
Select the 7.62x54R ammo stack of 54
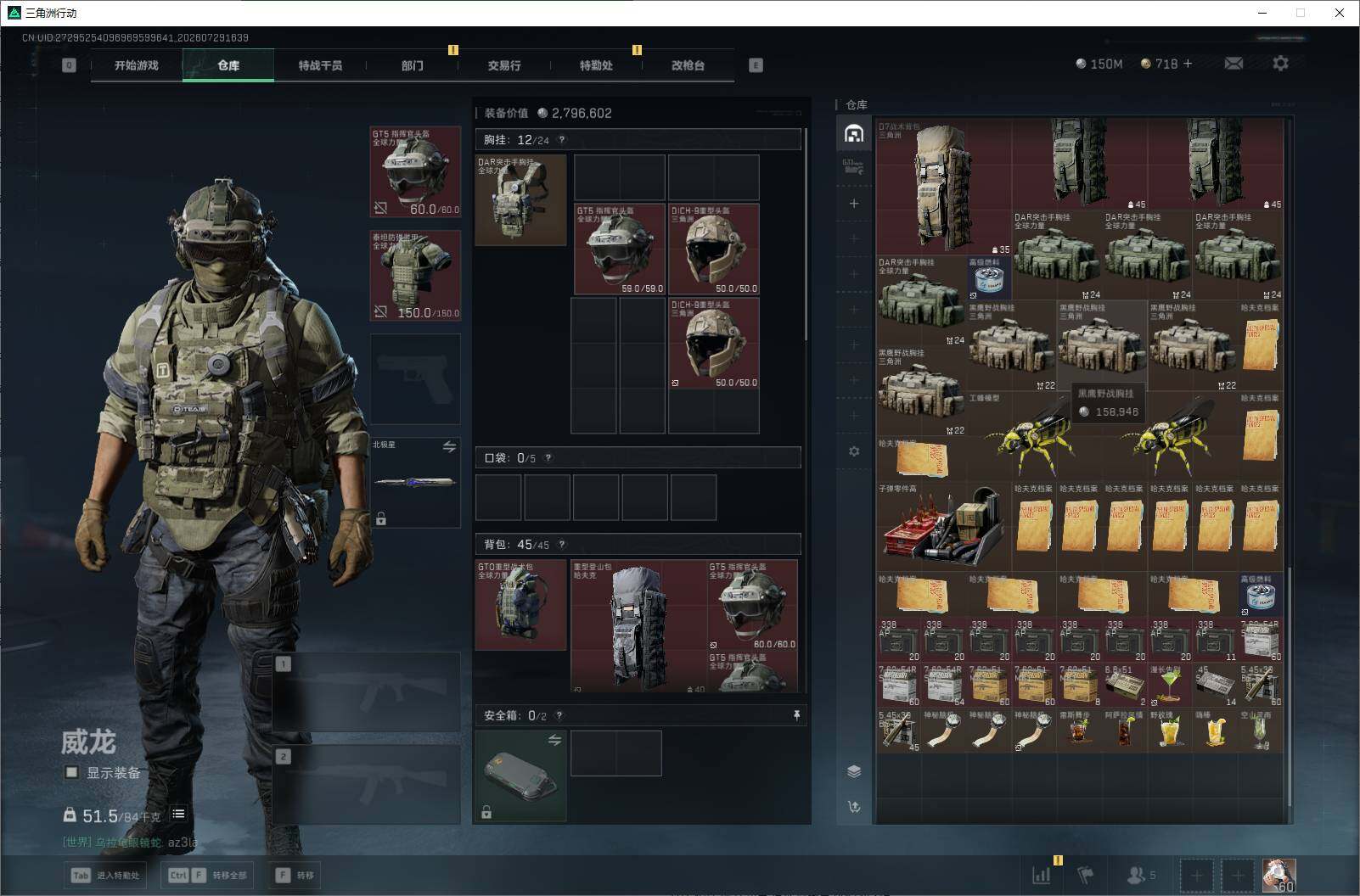(944, 685)
